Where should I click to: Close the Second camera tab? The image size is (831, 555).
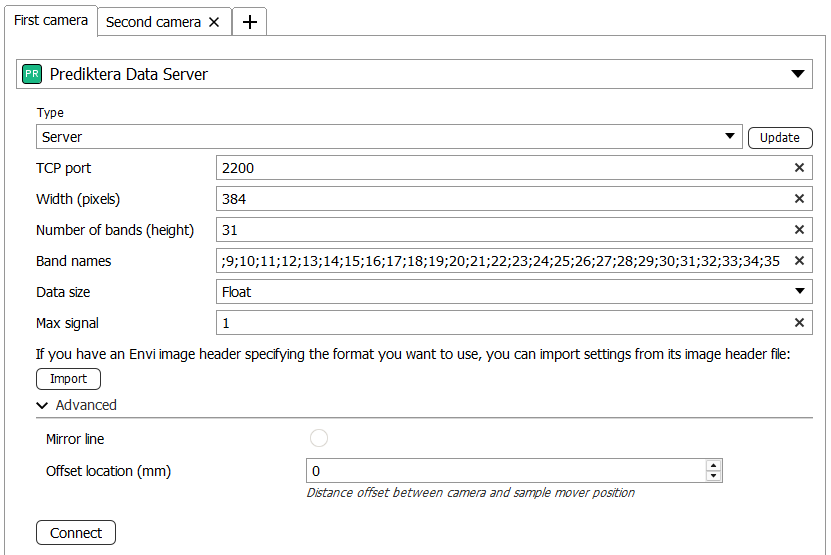(x=214, y=22)
